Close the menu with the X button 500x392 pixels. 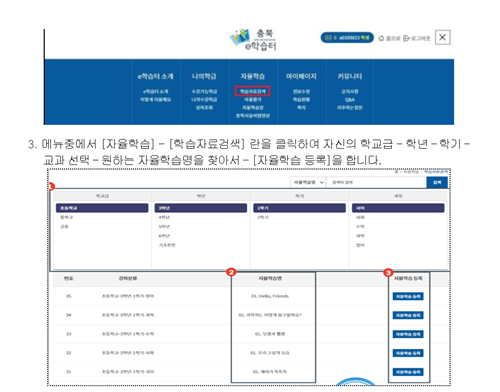[x=443, y=37]
